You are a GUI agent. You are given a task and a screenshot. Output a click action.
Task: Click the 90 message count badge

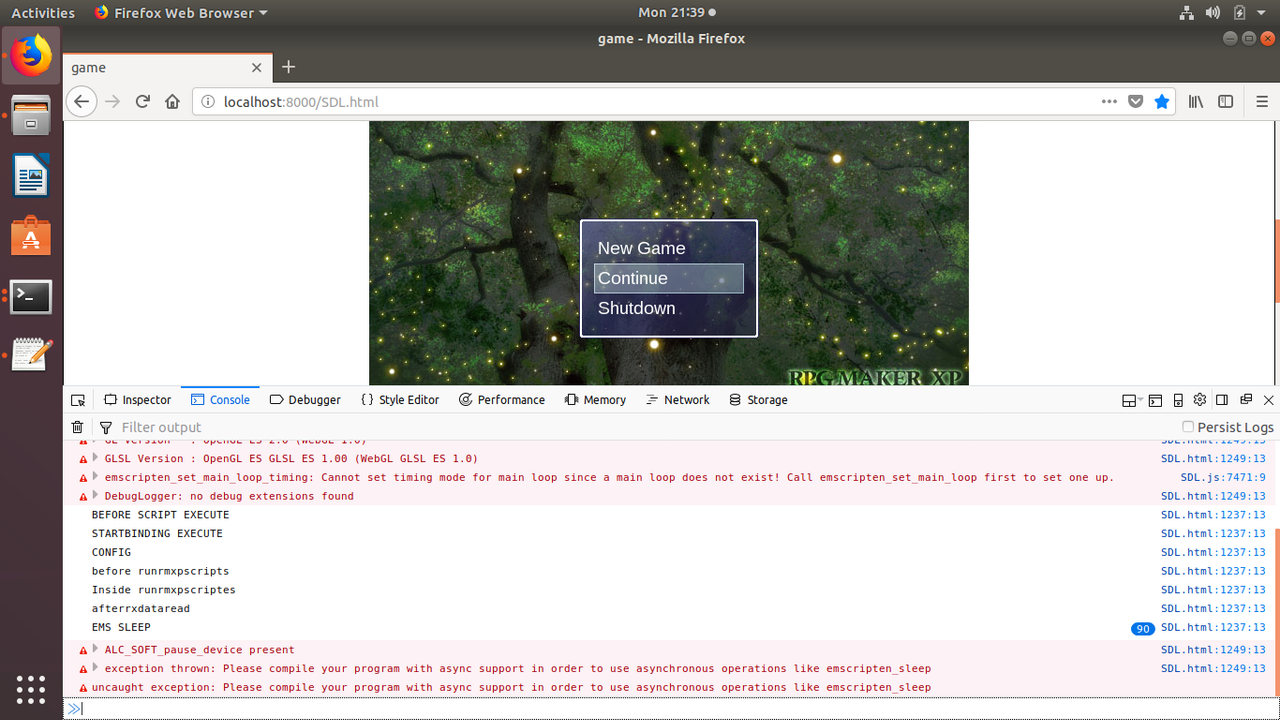(x=1142, y=628)
